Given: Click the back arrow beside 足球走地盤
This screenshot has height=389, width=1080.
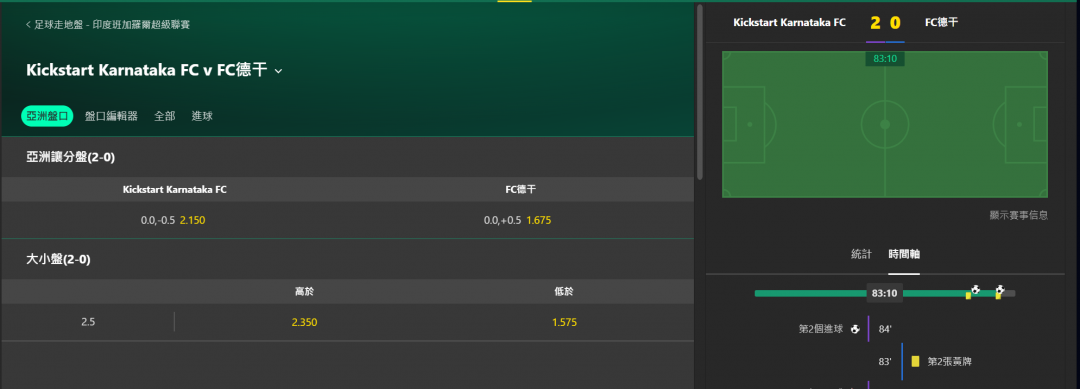Looking at the screenshot, I should pyautogui.click(x=28, y=25).
